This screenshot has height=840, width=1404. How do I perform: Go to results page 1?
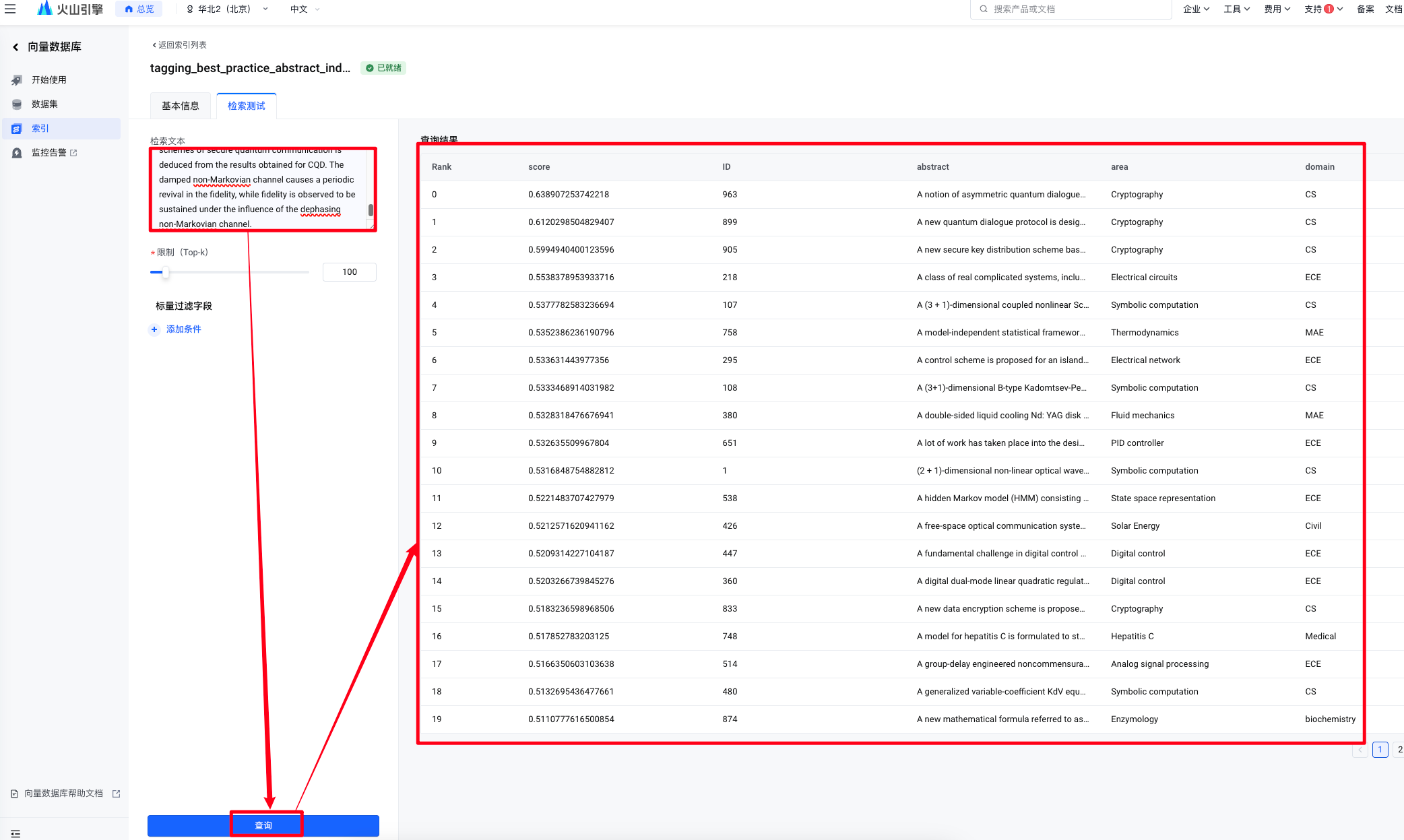pos(1380,749)
